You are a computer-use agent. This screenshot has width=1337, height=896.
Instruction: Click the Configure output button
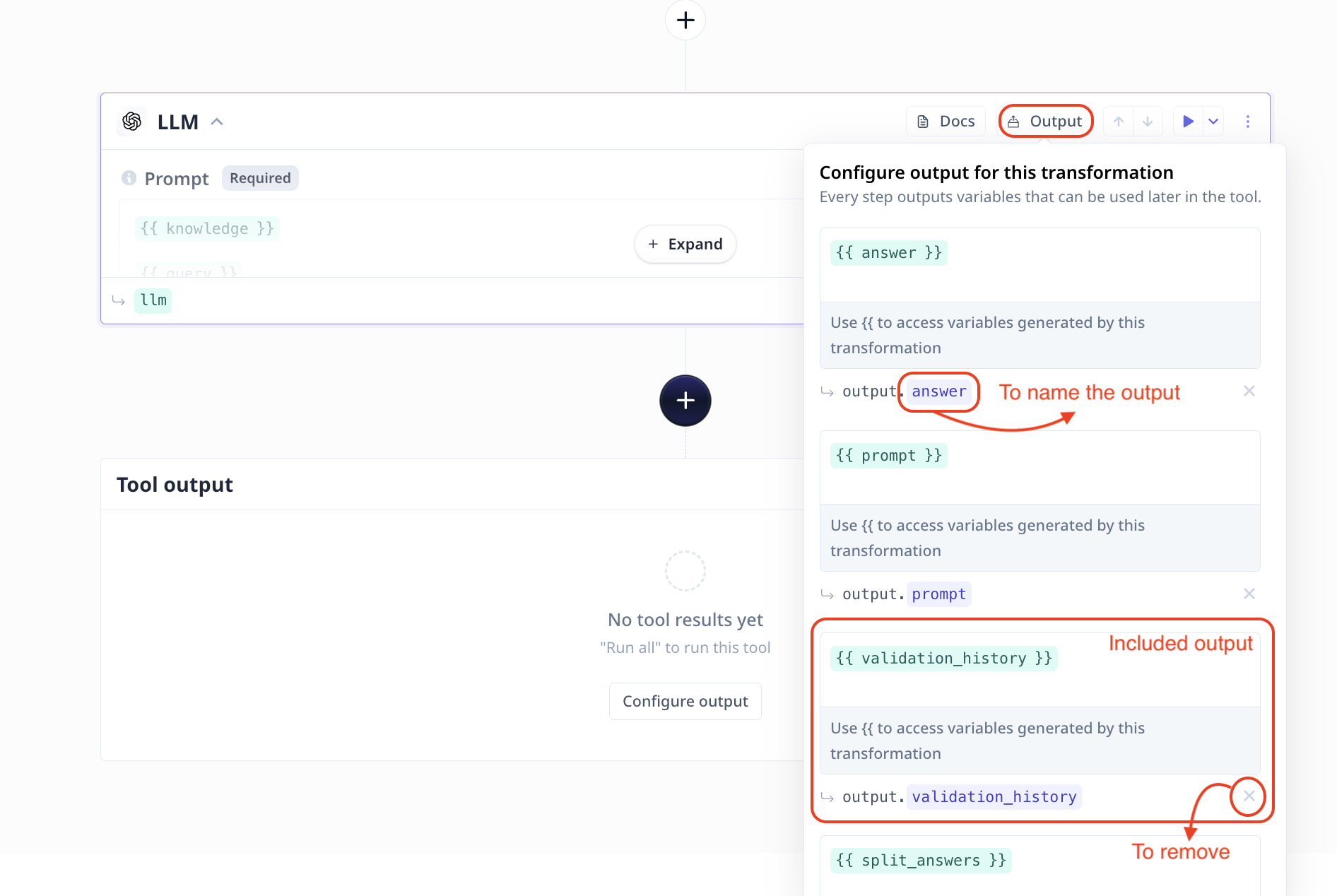click(685, 701)
